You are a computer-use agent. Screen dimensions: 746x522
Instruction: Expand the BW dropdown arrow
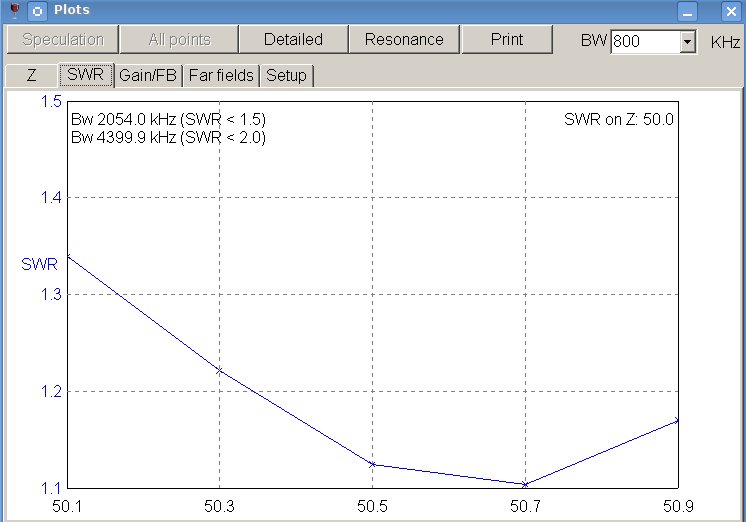687,41
